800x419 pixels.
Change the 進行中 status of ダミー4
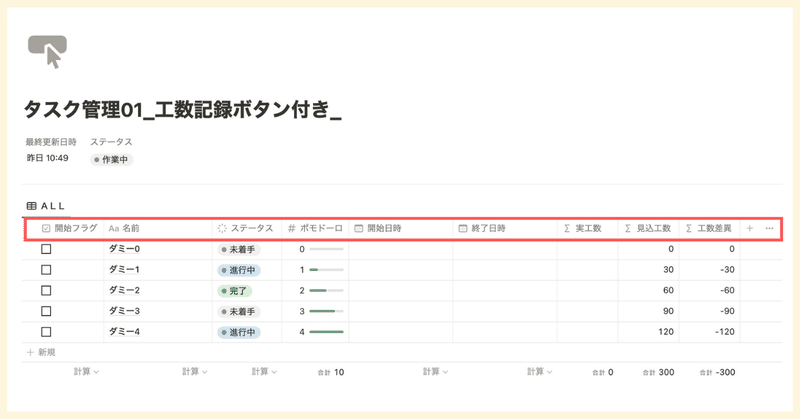point(239,332)
